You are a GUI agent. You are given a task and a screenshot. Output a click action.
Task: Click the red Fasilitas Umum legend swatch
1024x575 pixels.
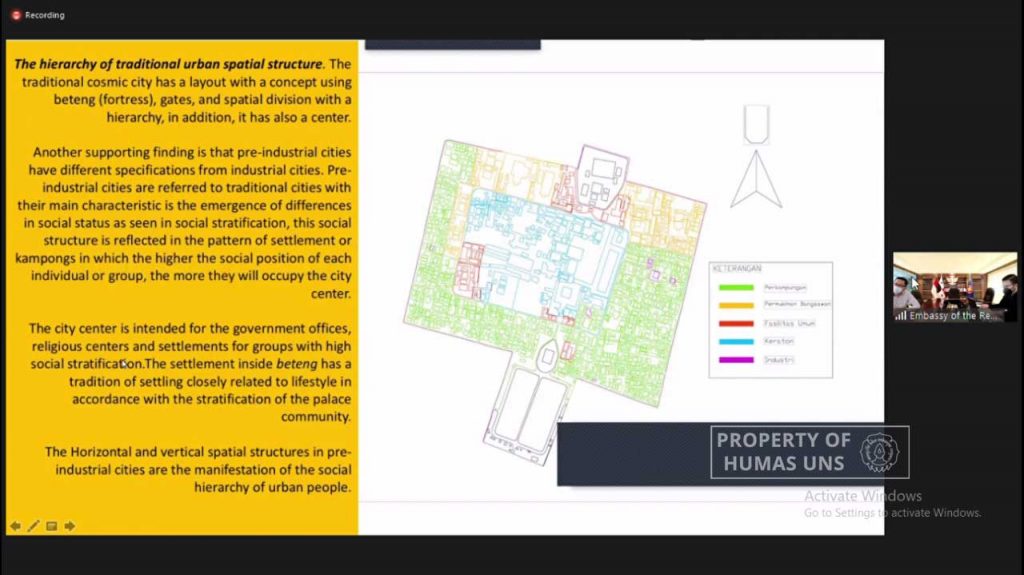[736, 323]
